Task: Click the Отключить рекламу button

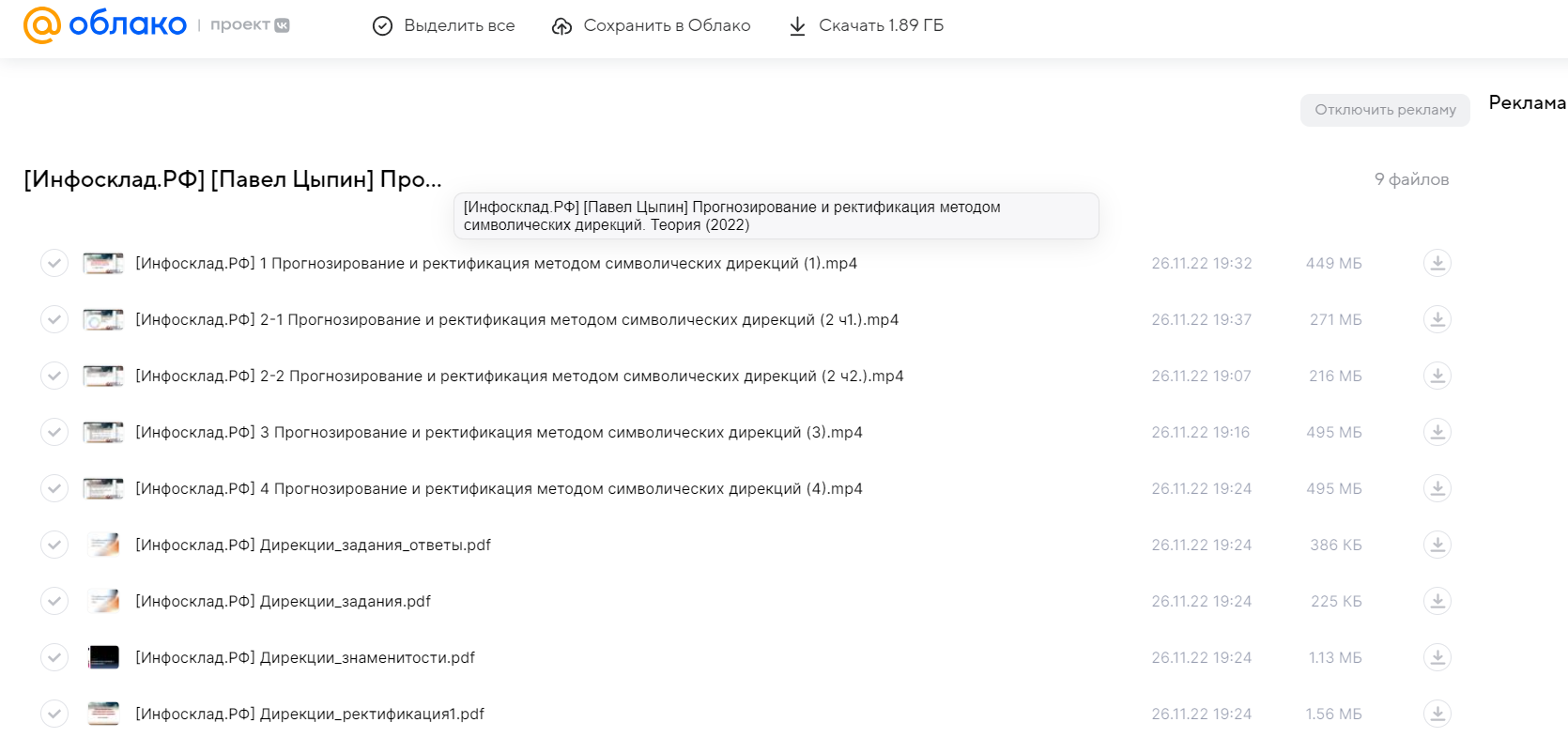Action: [x=1385, y=110]
